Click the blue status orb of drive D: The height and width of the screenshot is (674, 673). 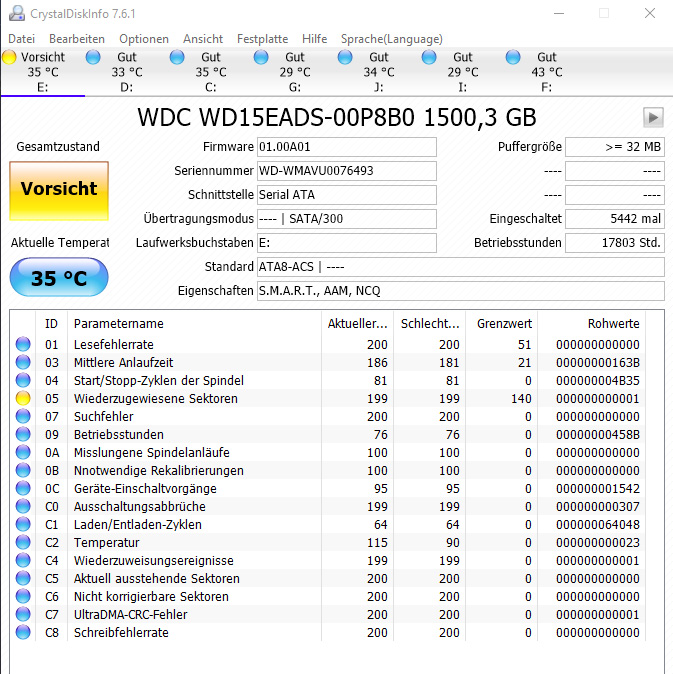(93, 57)
